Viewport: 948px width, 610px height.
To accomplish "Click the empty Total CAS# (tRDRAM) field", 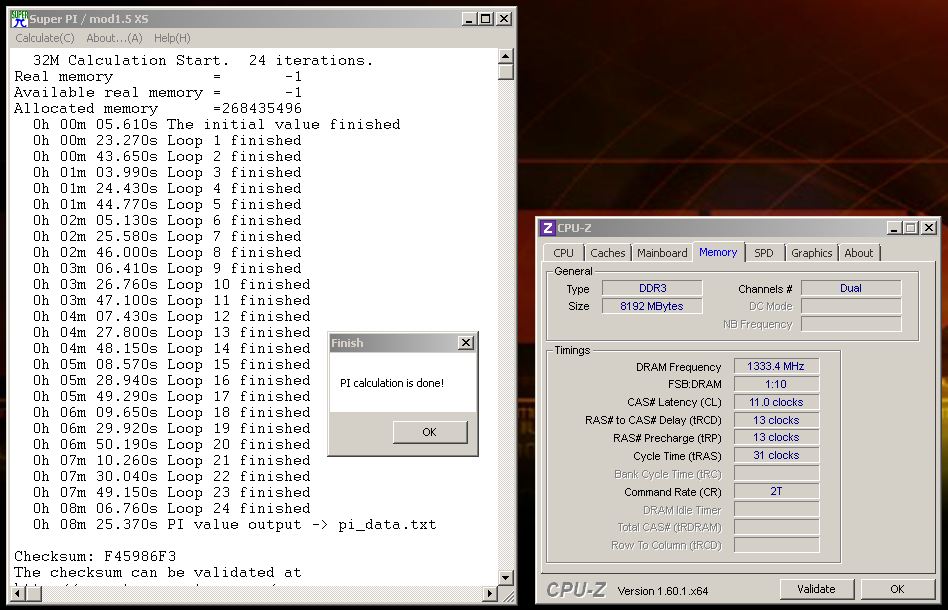I will point(776,527).
